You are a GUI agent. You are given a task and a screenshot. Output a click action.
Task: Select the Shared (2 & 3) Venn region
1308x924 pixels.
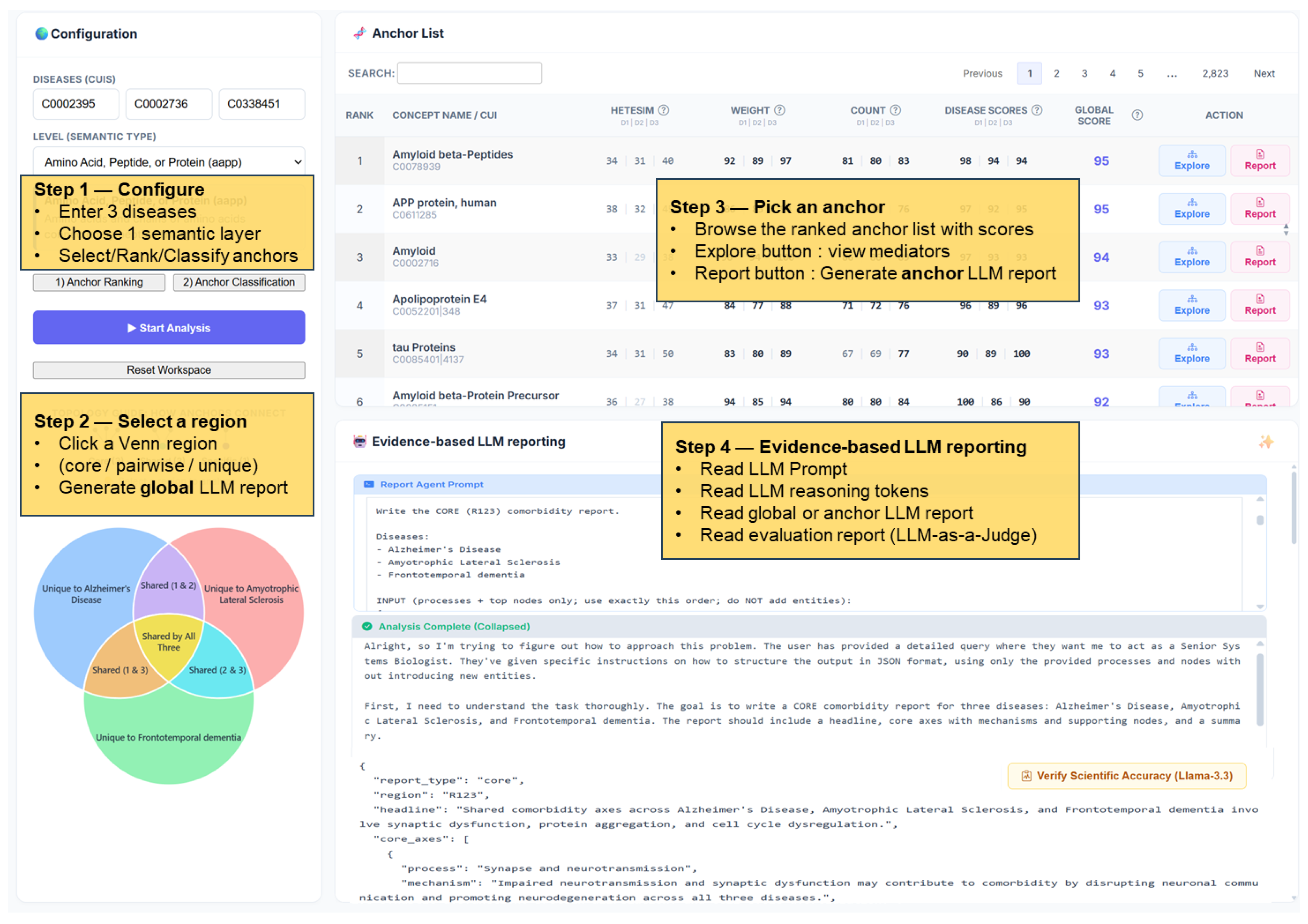click(218, 671)
